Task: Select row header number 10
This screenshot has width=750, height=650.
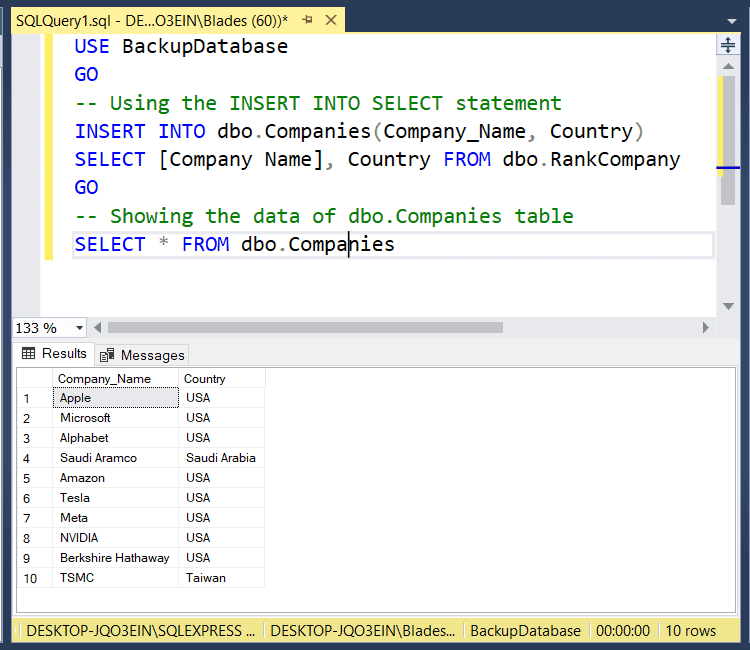Action: pyautogui.click(x=34, y=578)
